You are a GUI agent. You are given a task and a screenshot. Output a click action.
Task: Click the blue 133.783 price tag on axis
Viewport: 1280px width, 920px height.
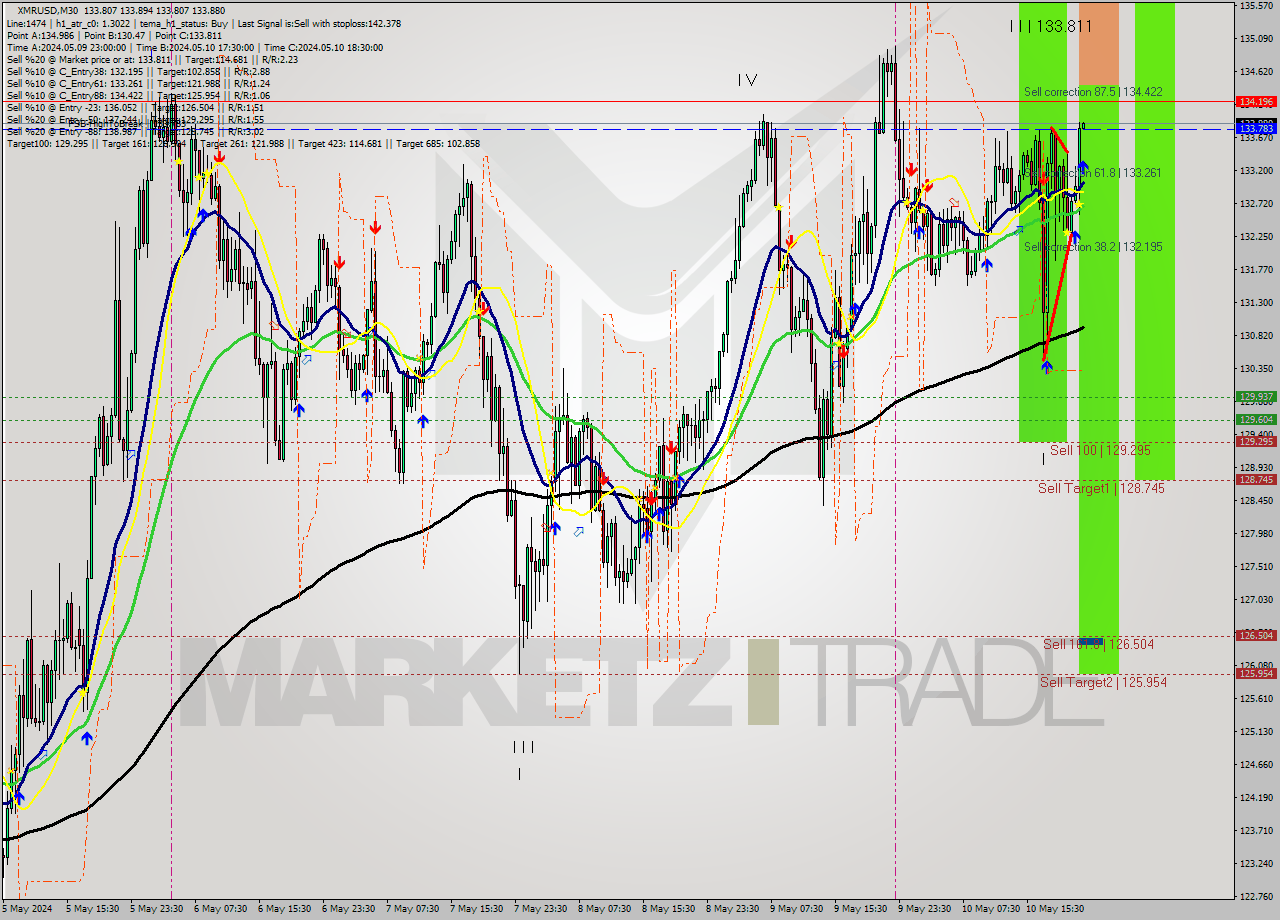pyautogui.click(x=1256, y=129)
